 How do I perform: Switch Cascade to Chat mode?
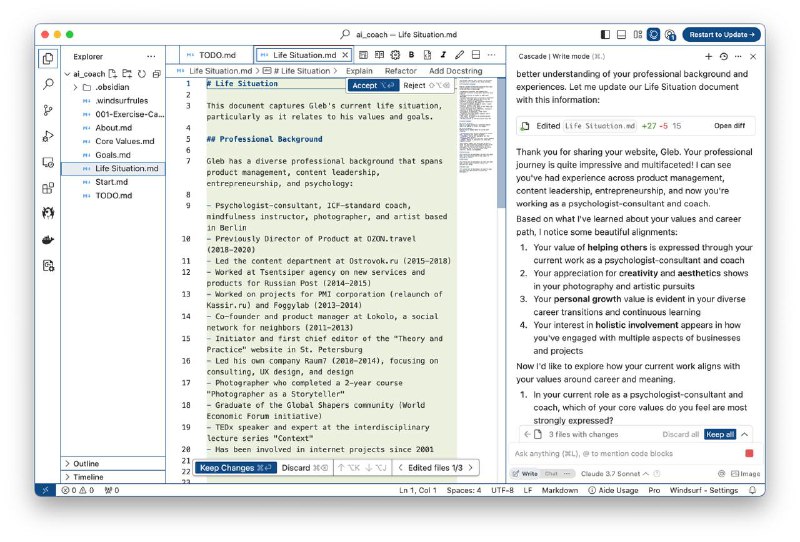(x=551, y=474)
